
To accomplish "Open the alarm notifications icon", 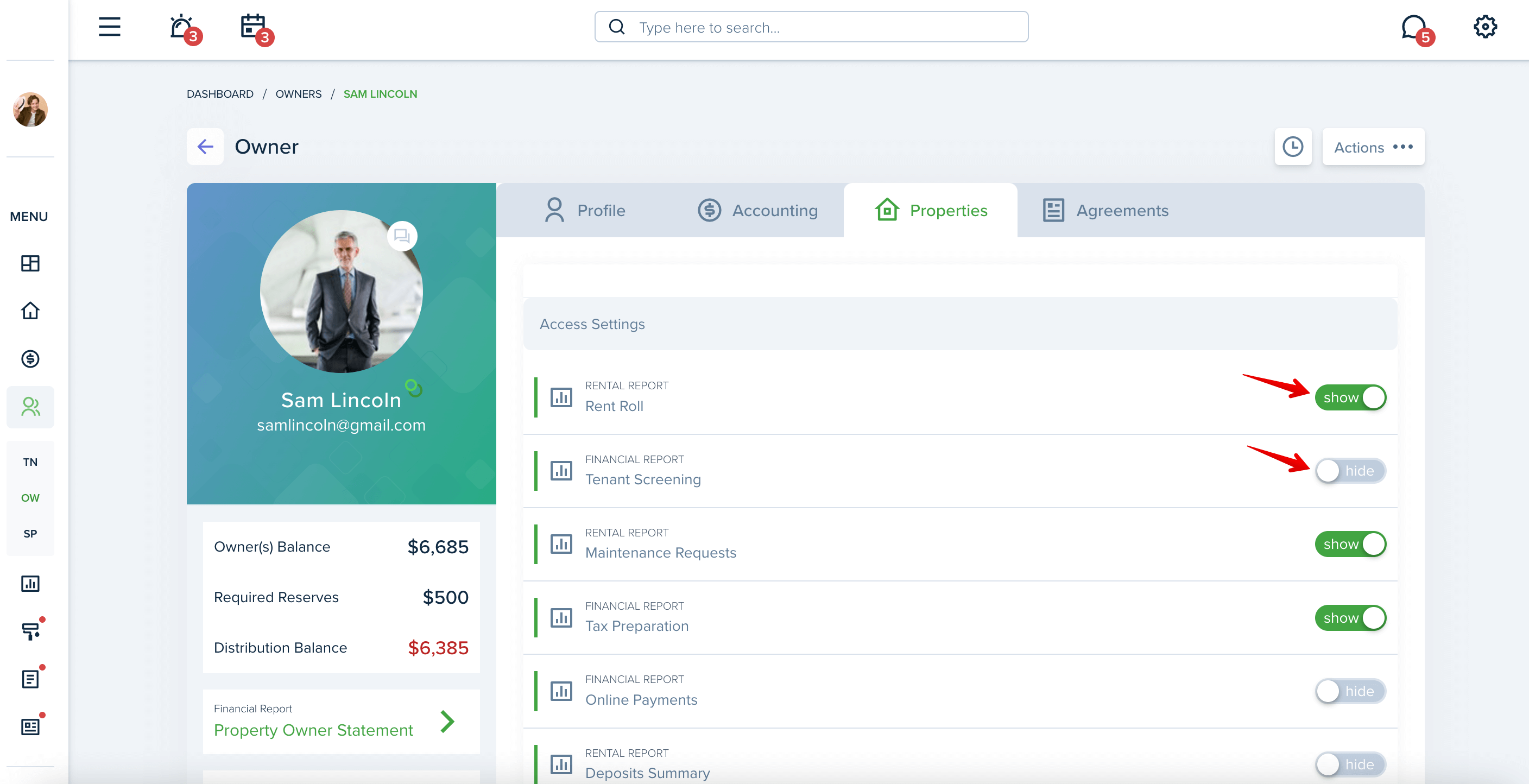I will pyautogui.click(x=182, y=28).
